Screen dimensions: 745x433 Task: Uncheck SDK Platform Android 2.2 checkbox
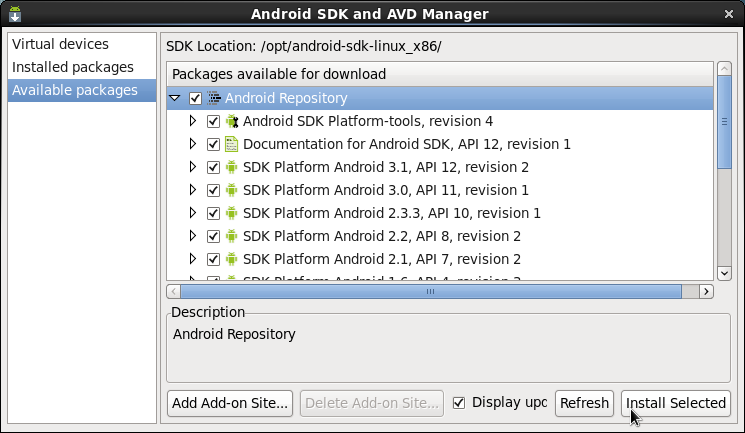point(213,236)
